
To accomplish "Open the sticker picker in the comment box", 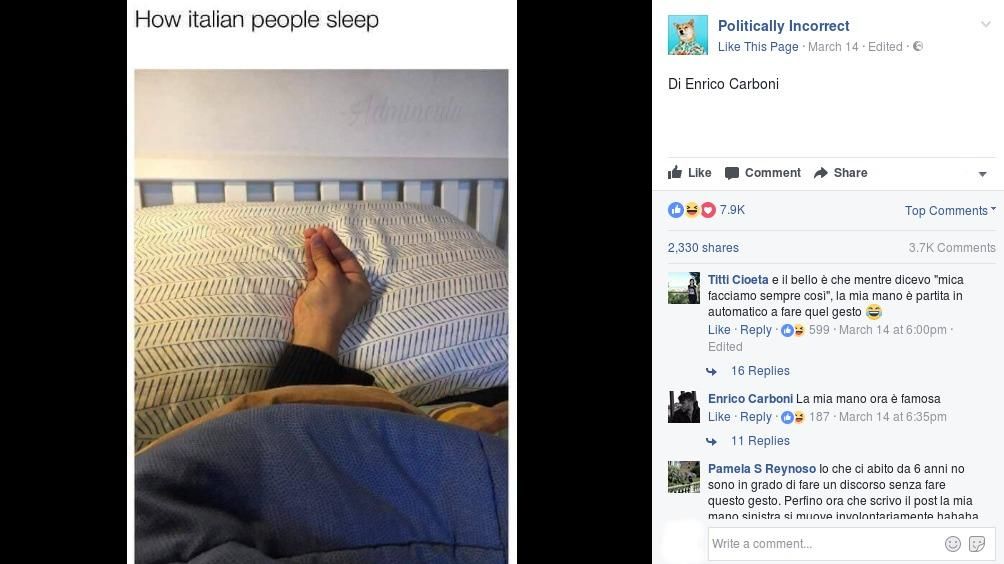I will [977, 544].
